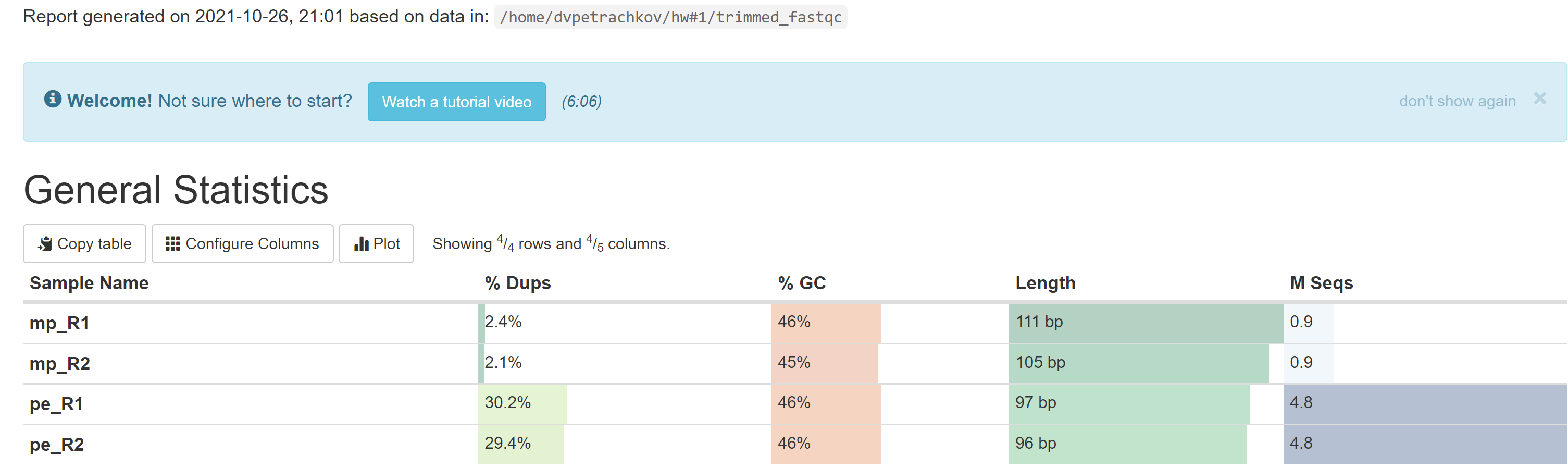The width and height of the screenshot is (1568, 467).
Task: Select the mp_R1 sample name
Action: 59,323
